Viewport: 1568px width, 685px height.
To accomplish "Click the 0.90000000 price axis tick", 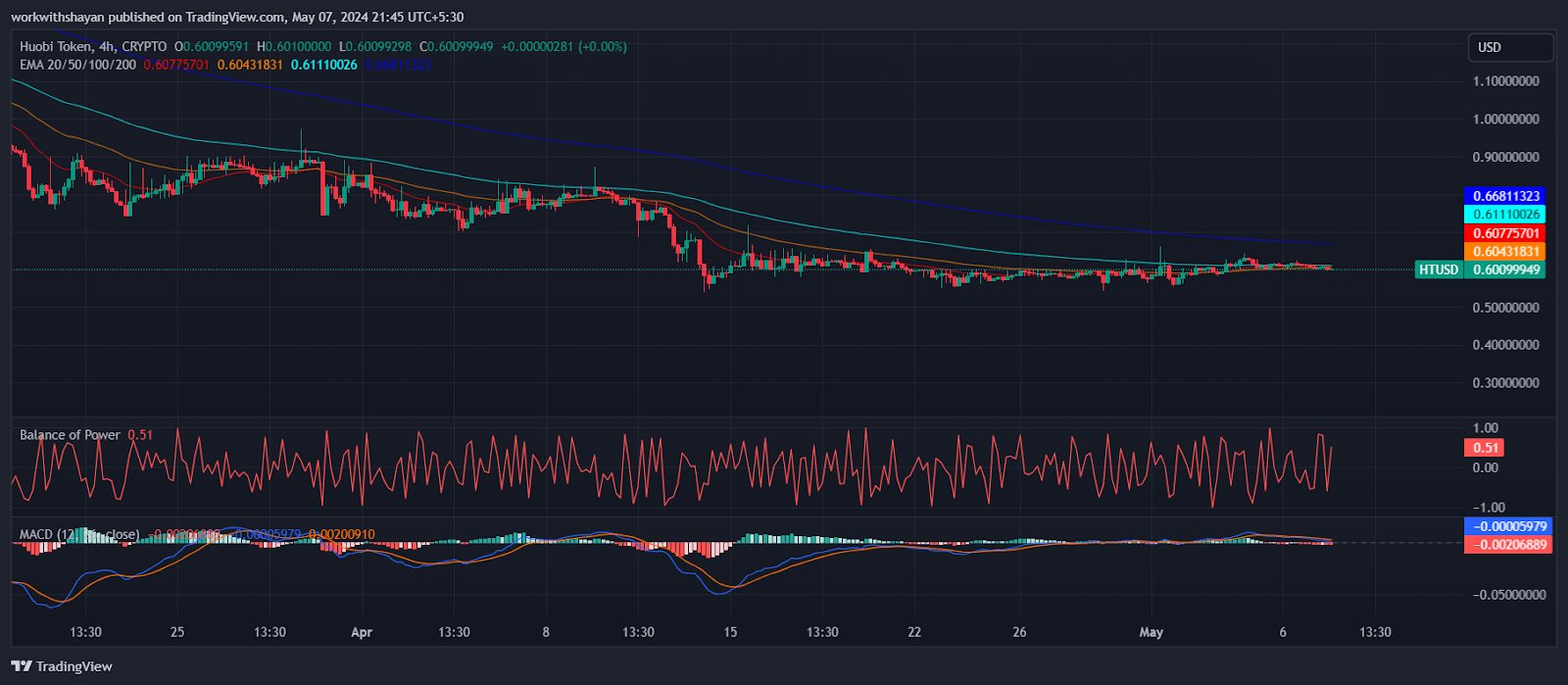I will pos(1506,157).
